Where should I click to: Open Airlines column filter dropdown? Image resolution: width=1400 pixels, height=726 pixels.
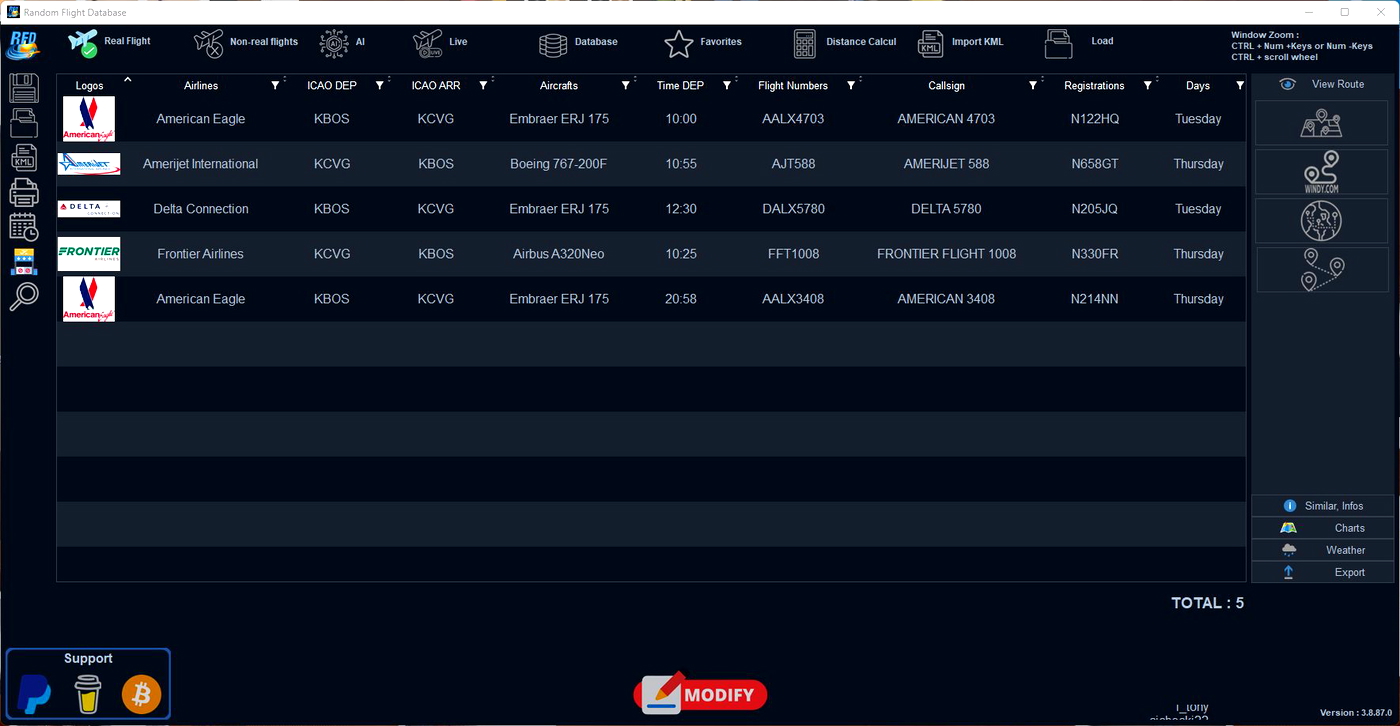pos(275,86)
